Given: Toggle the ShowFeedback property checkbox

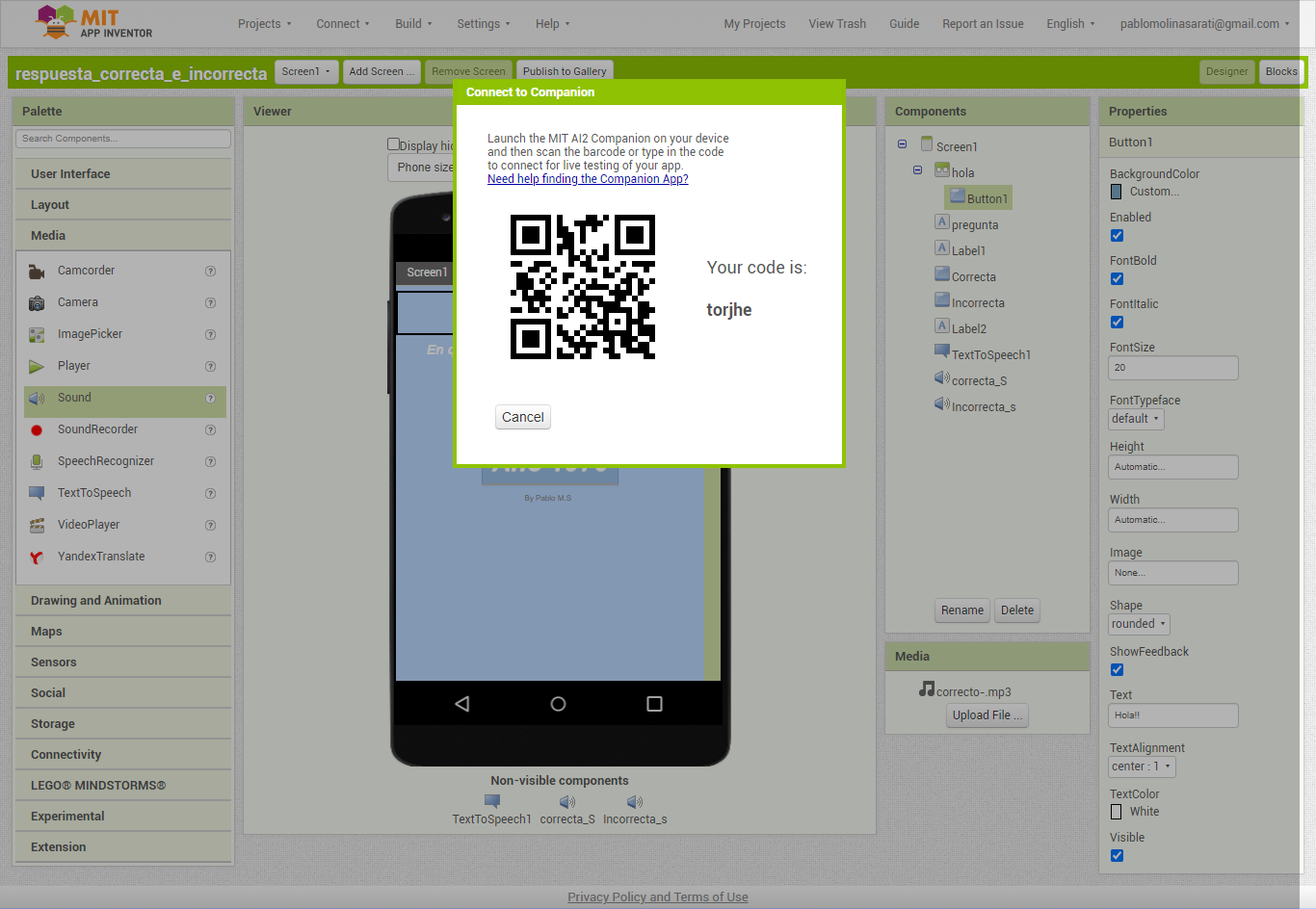Looking at the screenshot, I should (1117, 669).
